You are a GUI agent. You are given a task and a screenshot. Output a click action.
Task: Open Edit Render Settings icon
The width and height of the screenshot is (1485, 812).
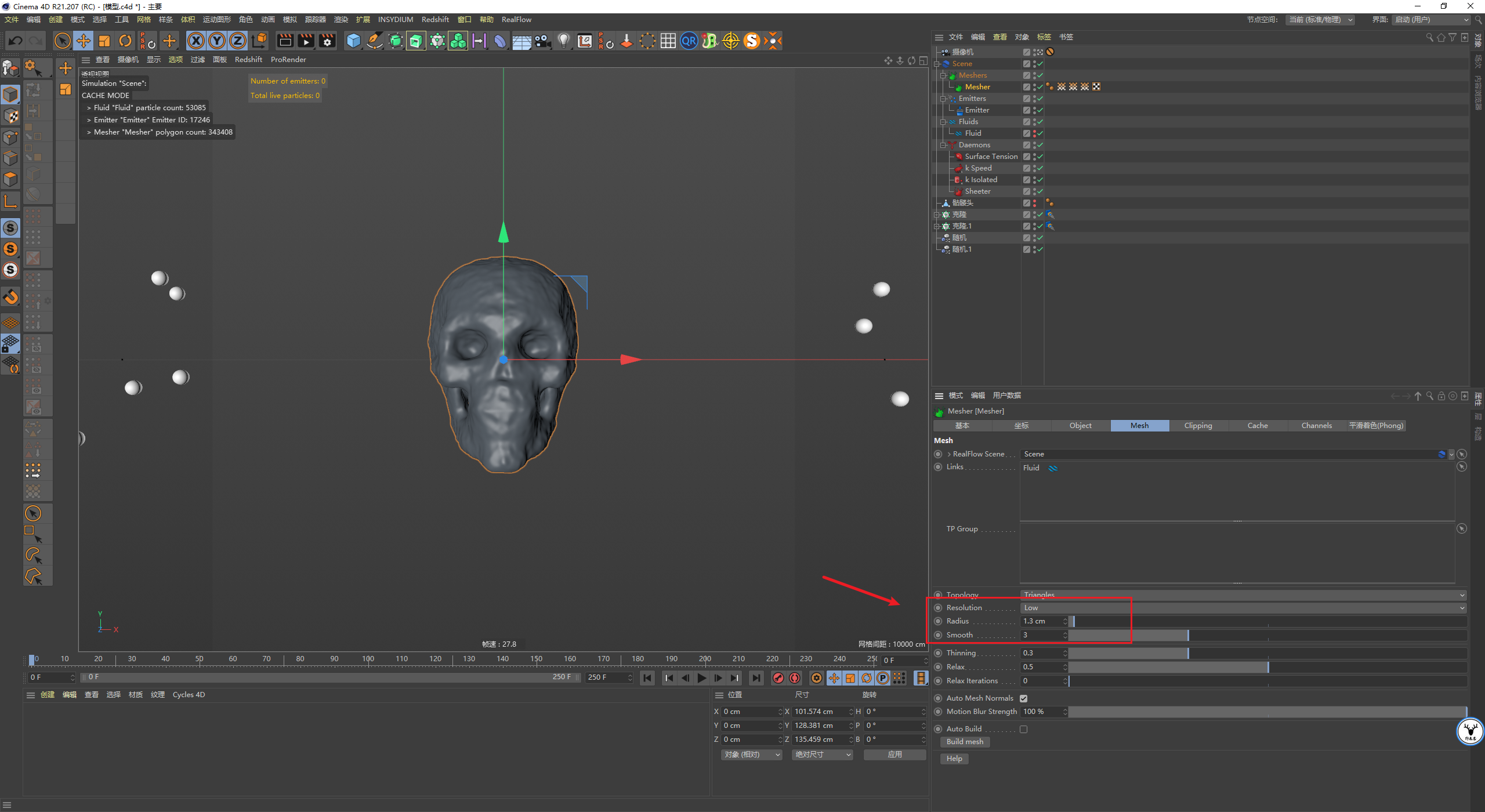[x=327, y=41]
